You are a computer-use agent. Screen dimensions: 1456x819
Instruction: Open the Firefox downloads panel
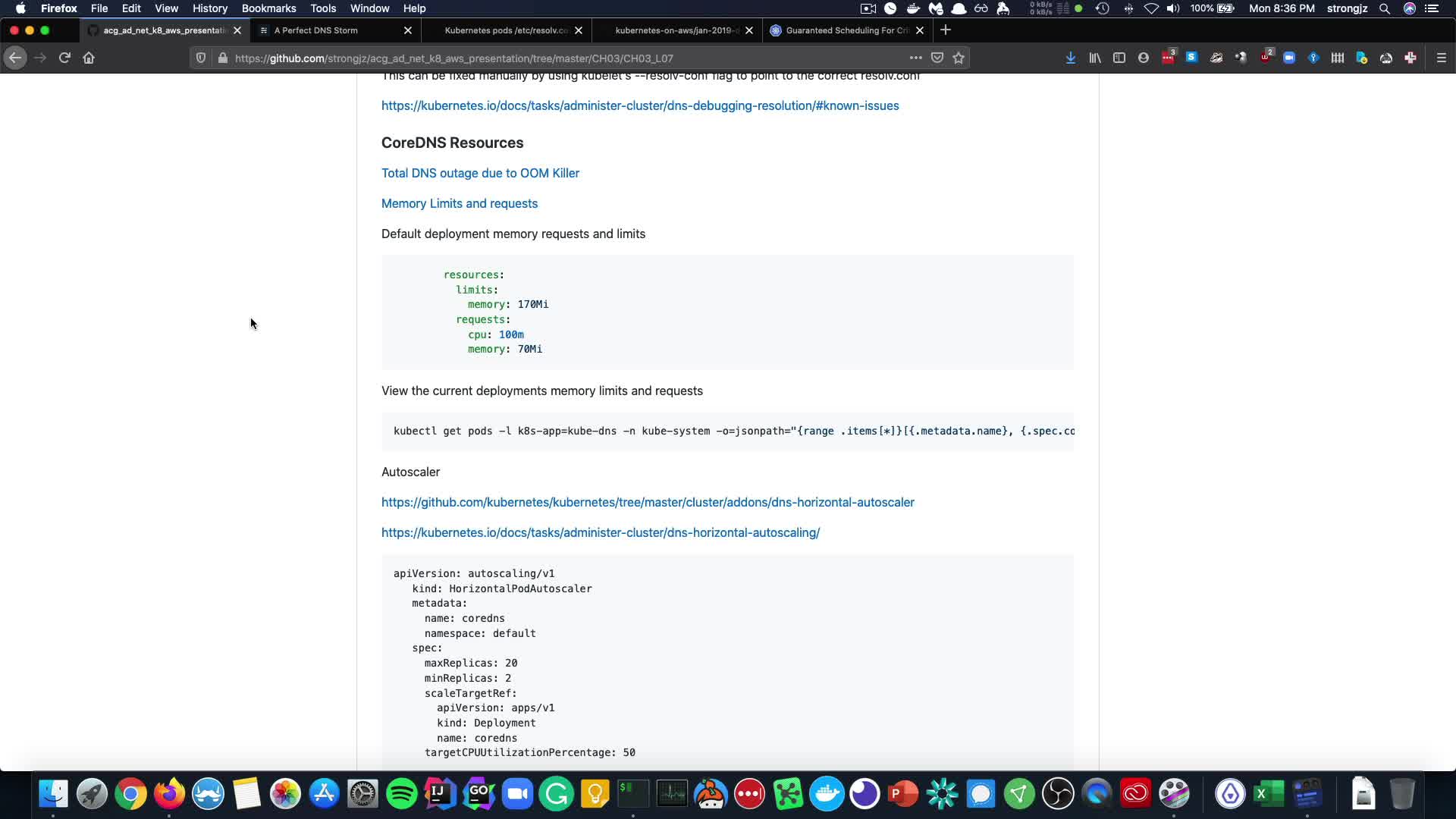[x=1070, y=58]
